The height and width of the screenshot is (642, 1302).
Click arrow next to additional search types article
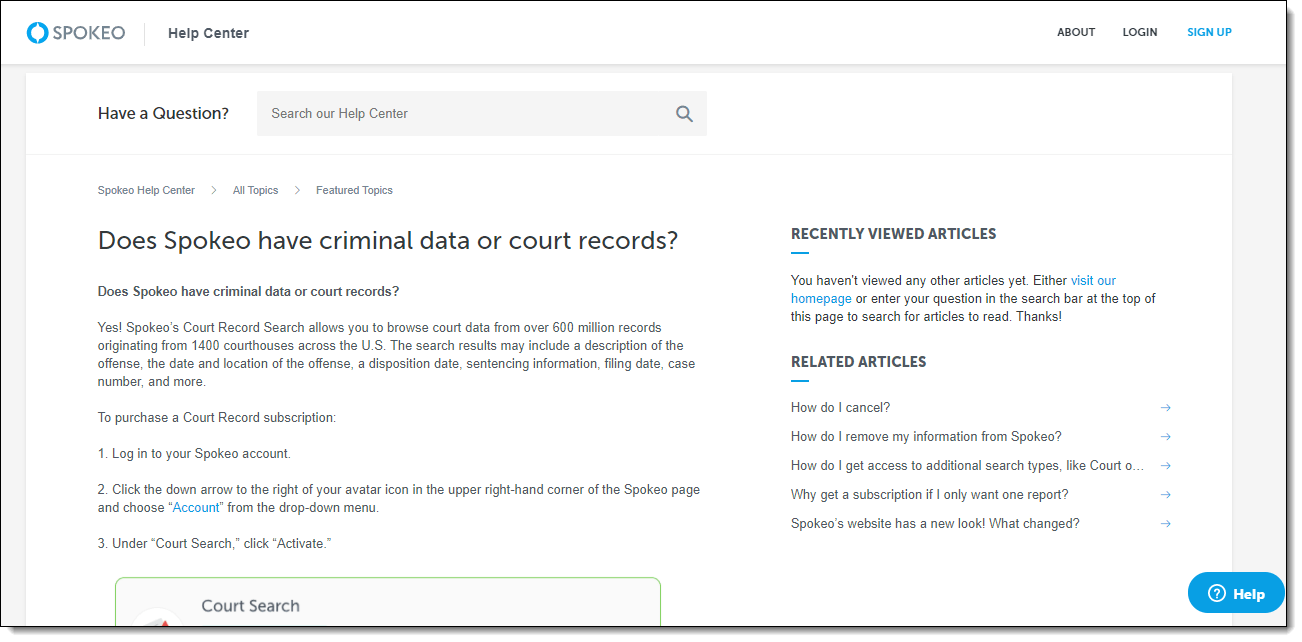(1165, 466)
